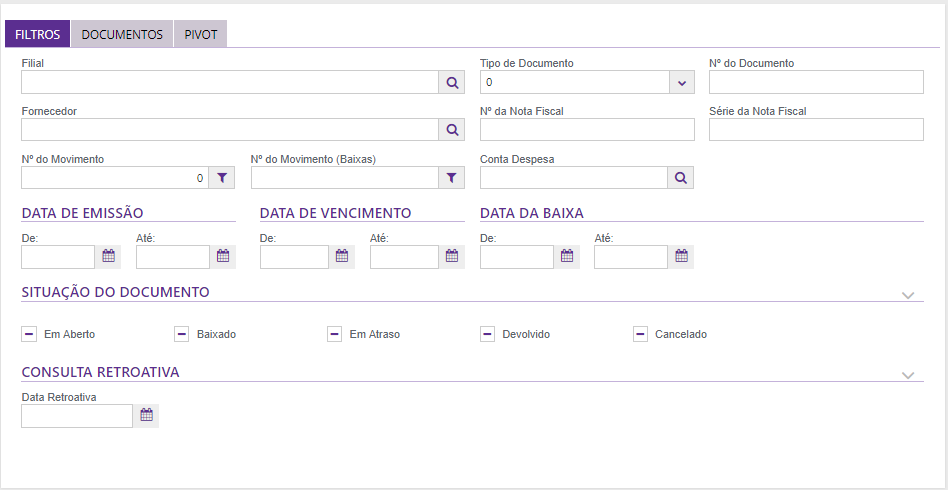
Task: Open the Data de Emissão 'De' calendar
Action: click(108, 256)
